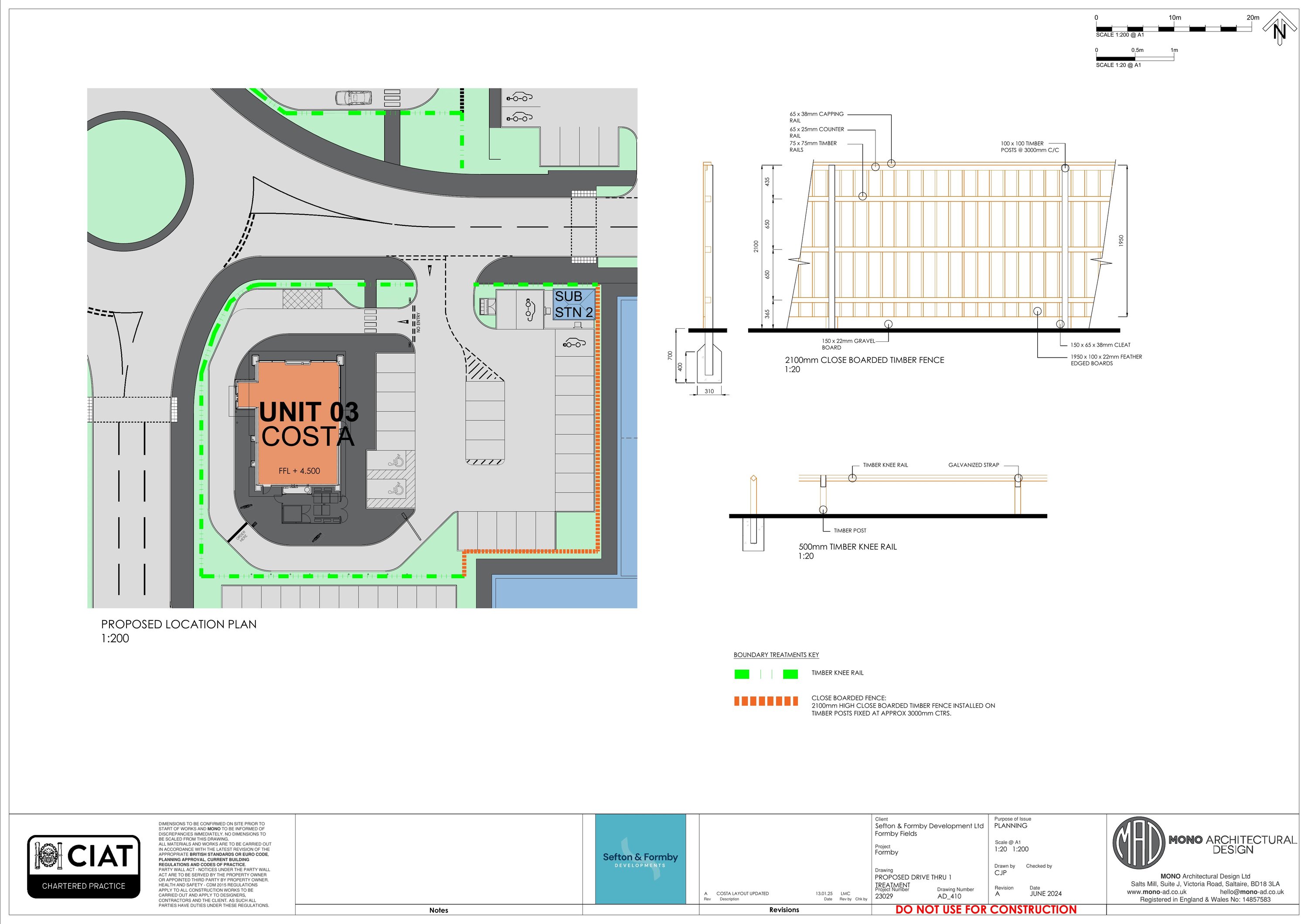
Task: Click the UNIT 03 COSTA building
Action: tap(299, 424)
